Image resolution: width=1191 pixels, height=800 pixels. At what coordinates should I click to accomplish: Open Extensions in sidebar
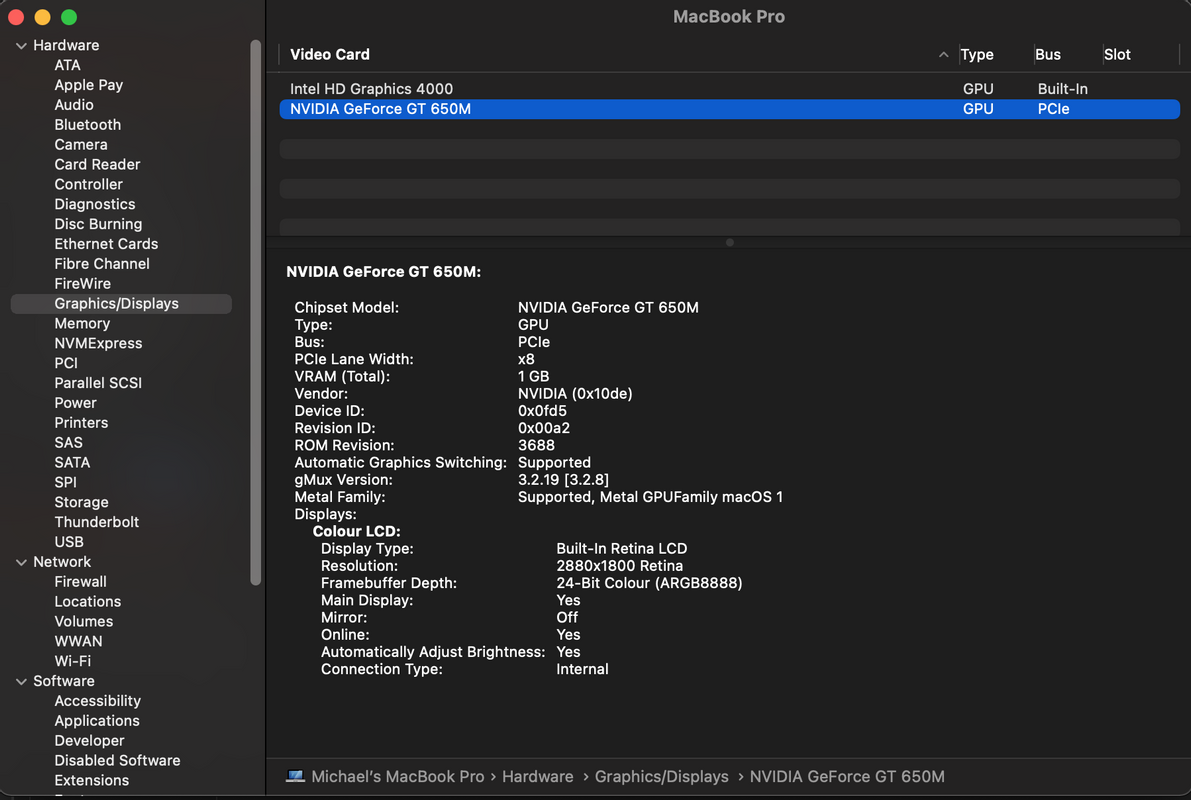91,780
